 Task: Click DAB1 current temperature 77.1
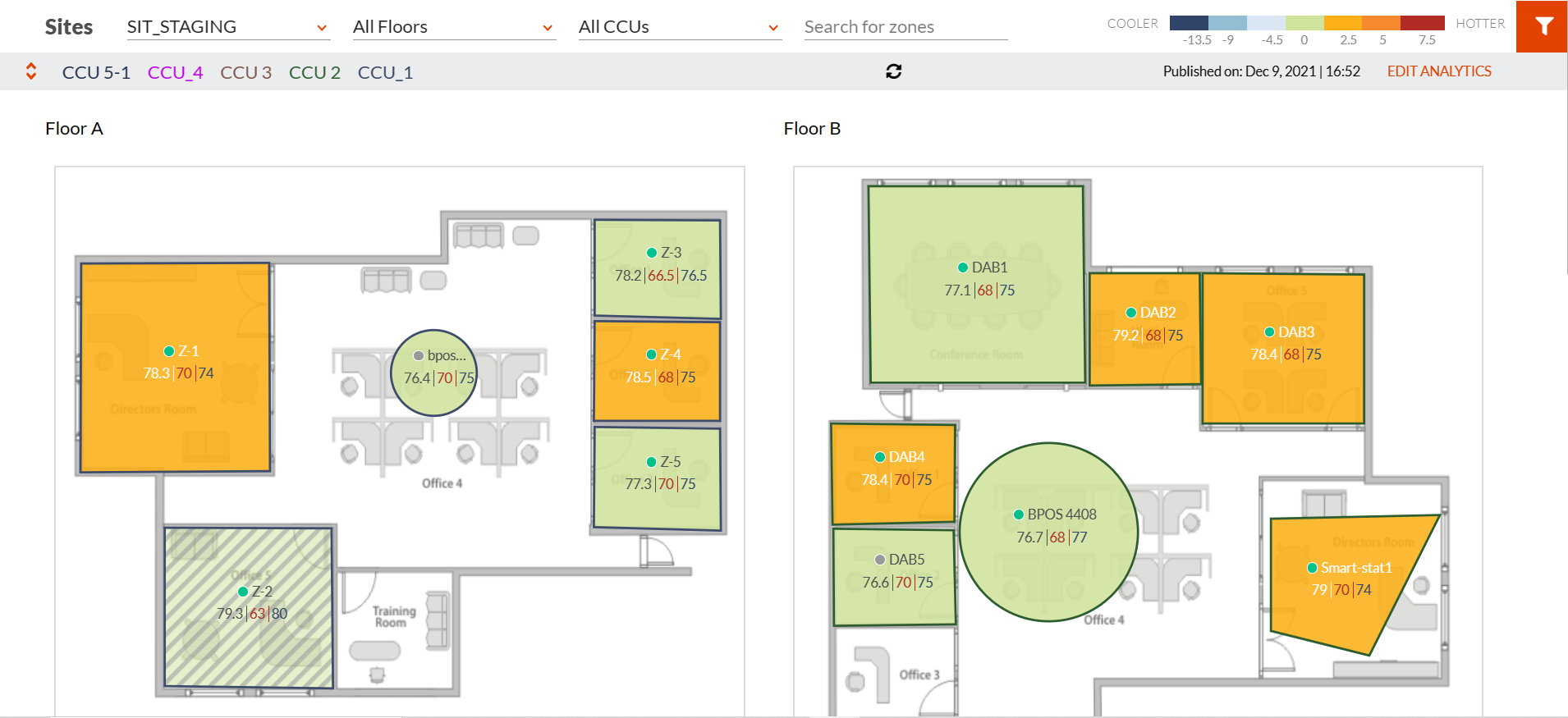[957, 290]
